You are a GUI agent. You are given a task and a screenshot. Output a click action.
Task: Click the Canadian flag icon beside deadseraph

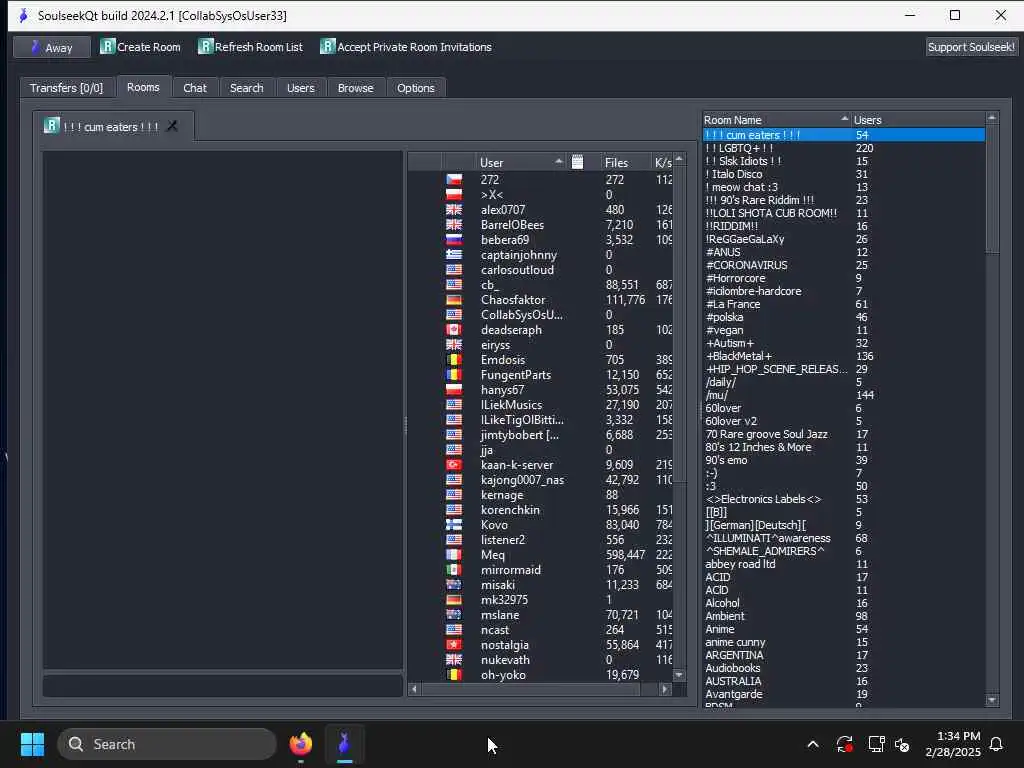coord(454,330)
